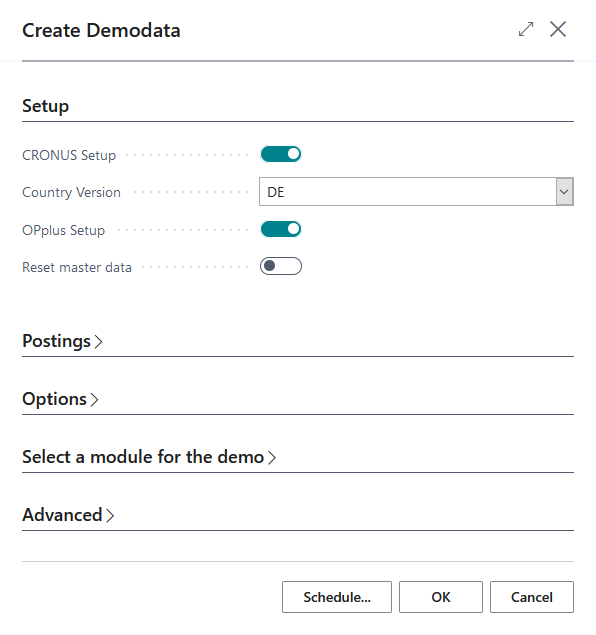Enable the Reset master data toggle
Image resolution: width=596 pixels, height=635 pixels.
[x=281, y=266]
